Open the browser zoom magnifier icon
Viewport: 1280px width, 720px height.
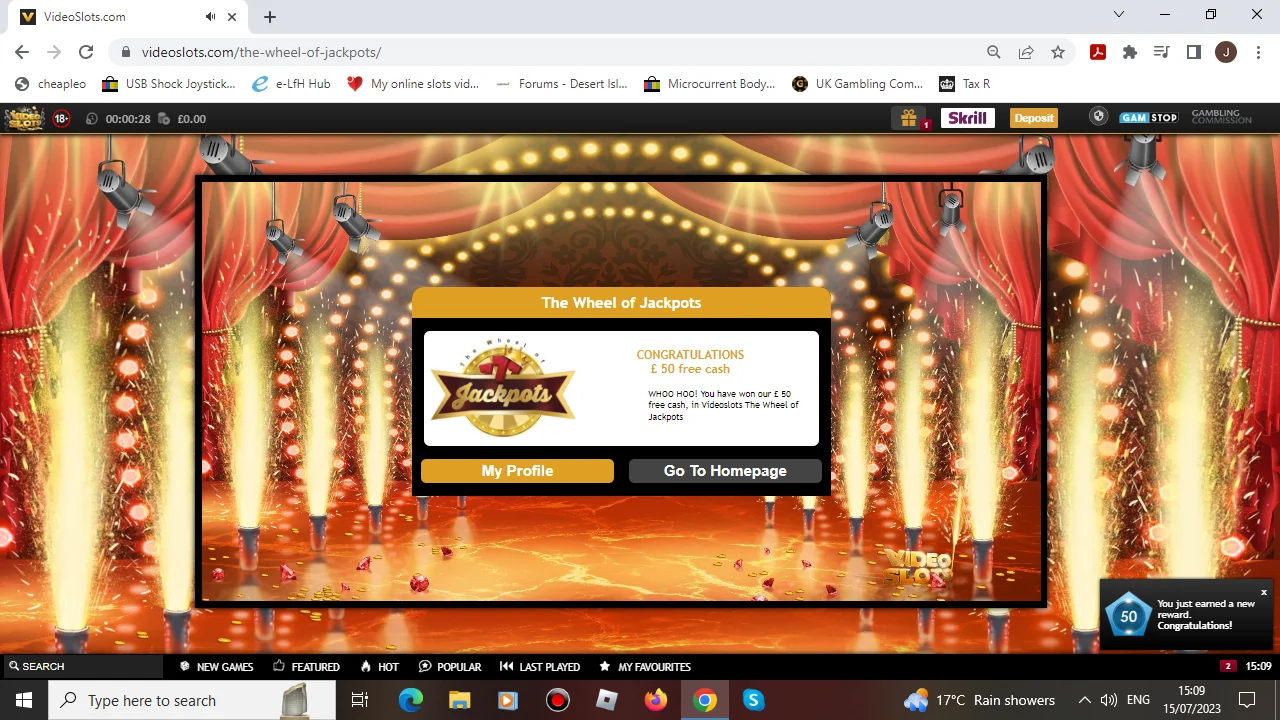pyautogui.click(x=994, y=52)
